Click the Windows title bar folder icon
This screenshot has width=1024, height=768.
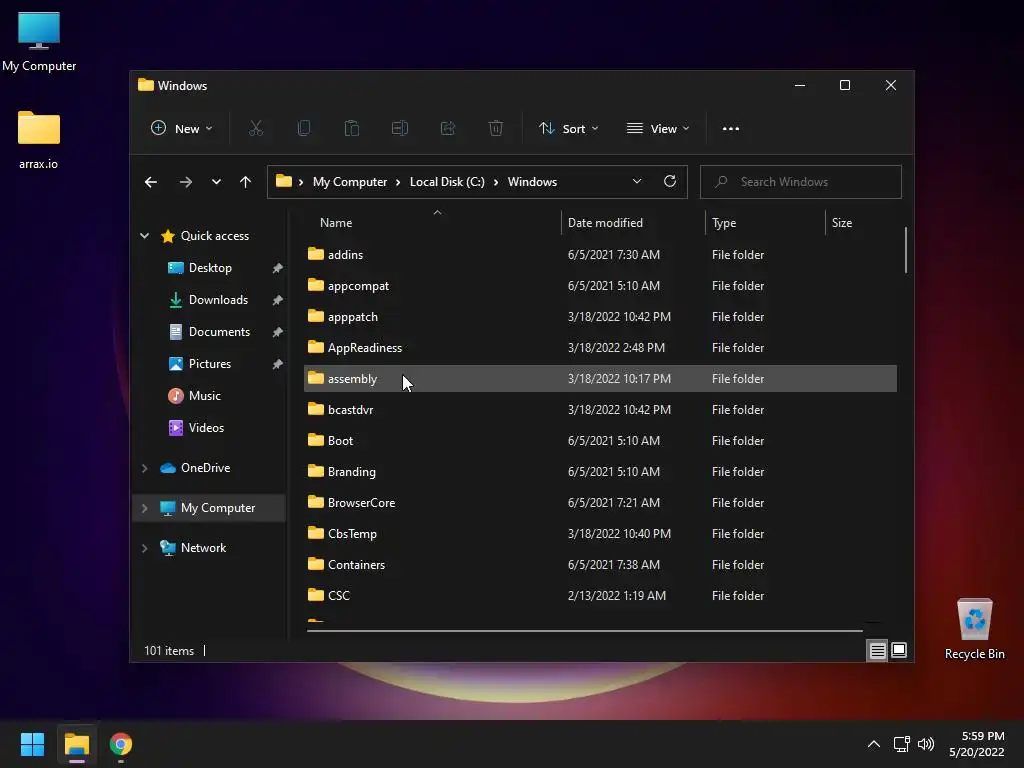pyautogui.click(x=146, y=85)
